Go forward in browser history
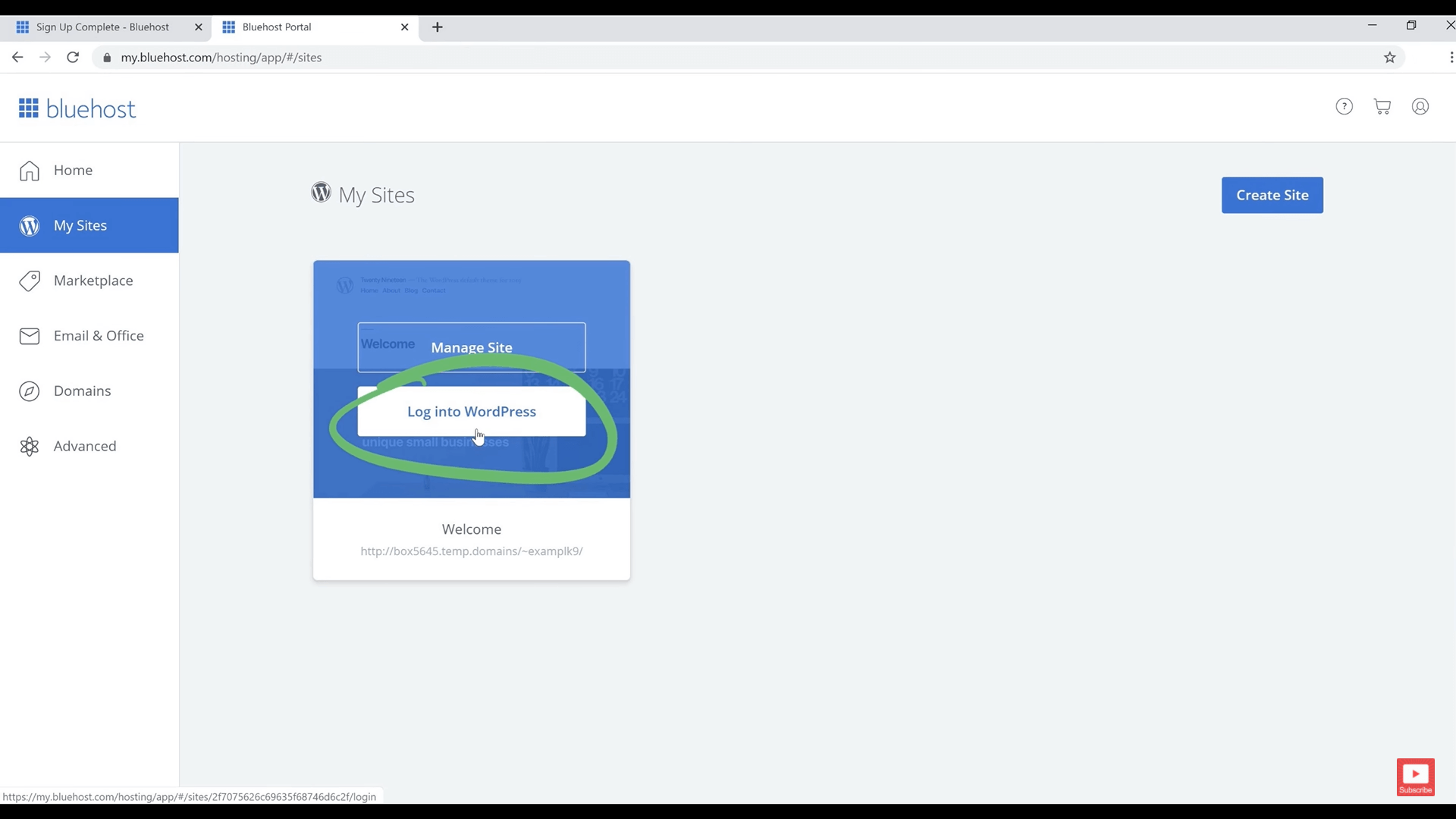 (45, 58)
